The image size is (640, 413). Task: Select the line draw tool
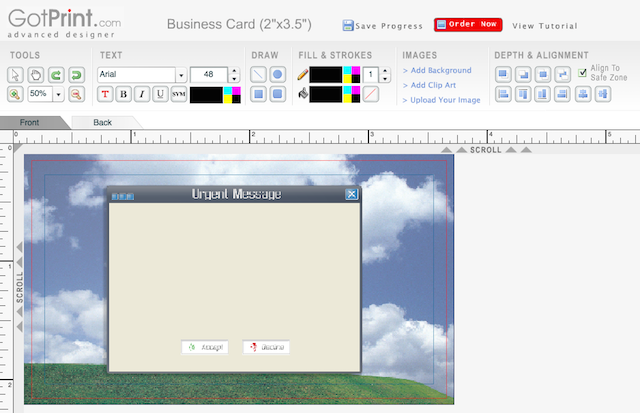pos(258,75)
